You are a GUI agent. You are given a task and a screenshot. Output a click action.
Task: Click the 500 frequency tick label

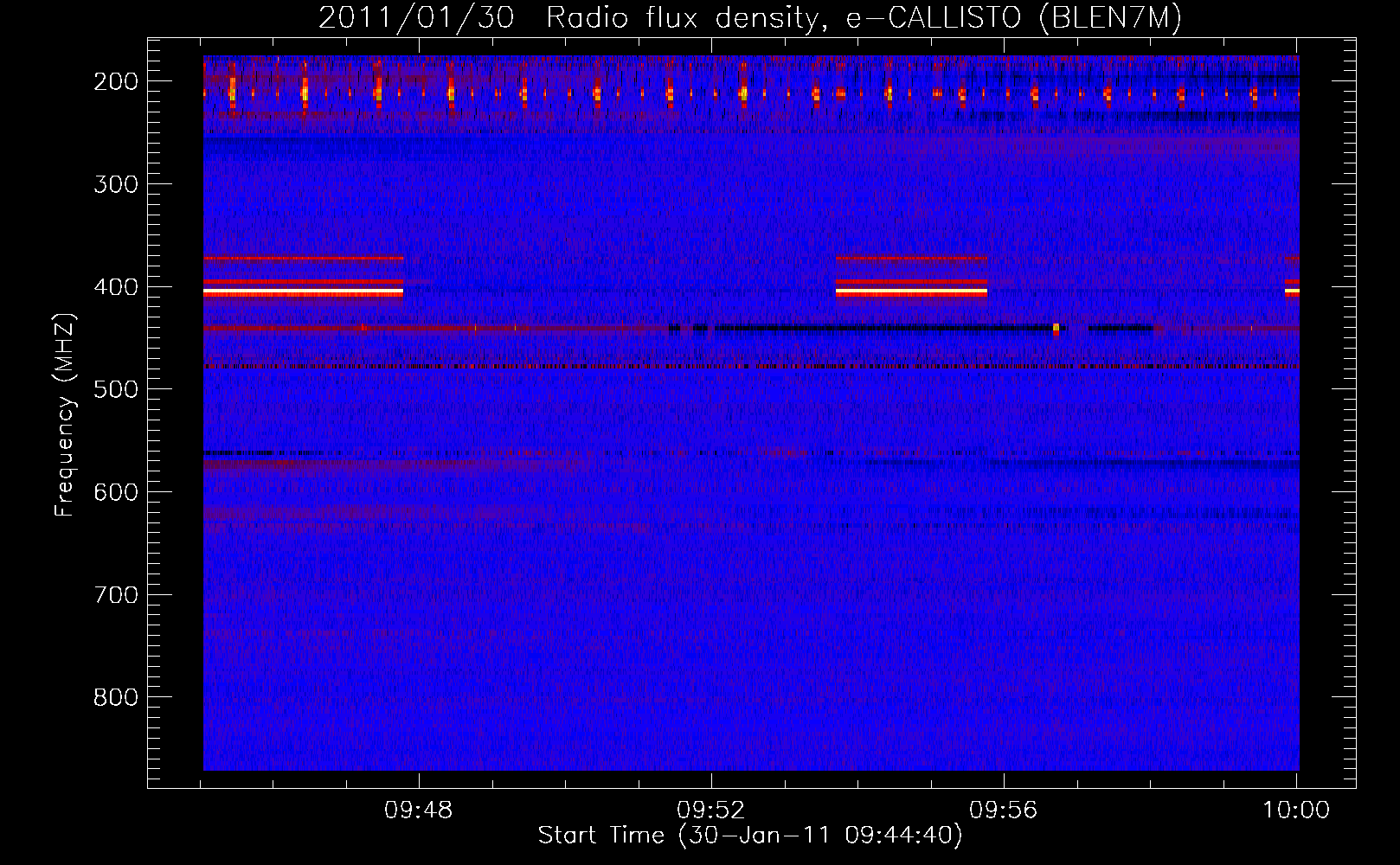115,390
